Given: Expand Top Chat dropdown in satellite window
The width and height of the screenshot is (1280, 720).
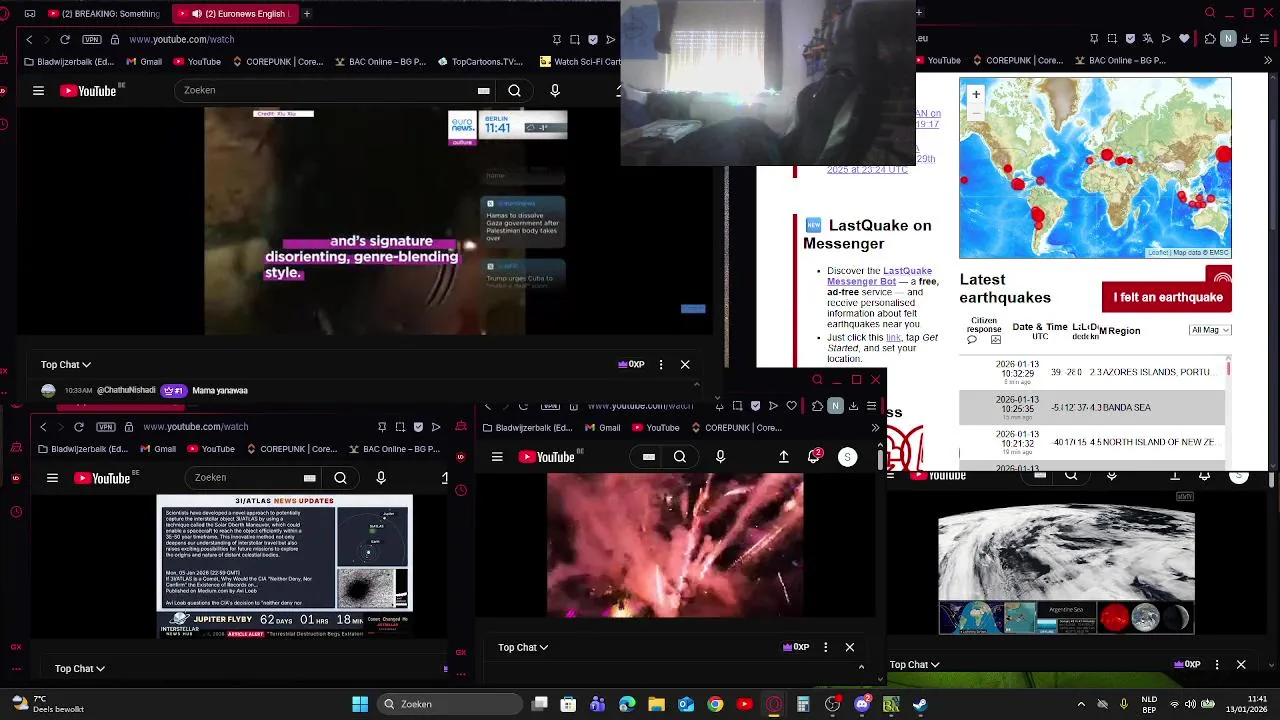Looking at the screenshot, I should coord(915,665).
